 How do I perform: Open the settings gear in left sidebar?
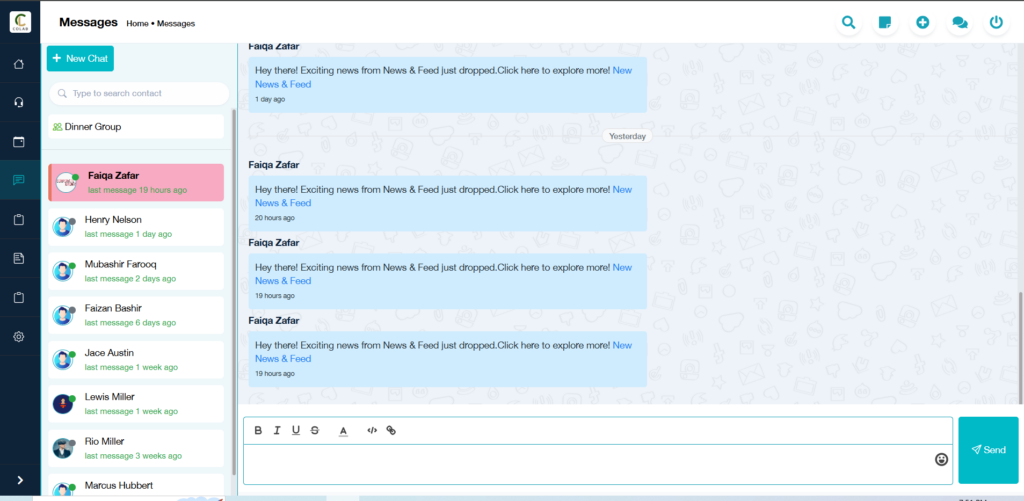(x=19, y=336)
